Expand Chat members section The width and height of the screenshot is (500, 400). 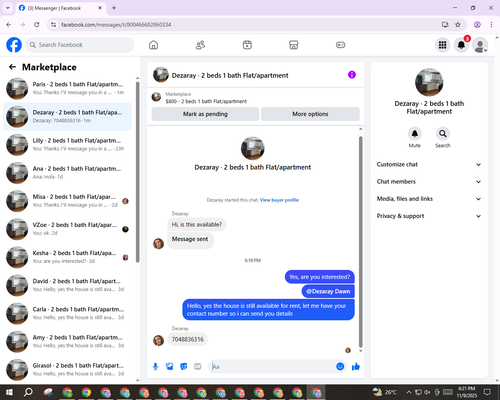coord(429,182)
